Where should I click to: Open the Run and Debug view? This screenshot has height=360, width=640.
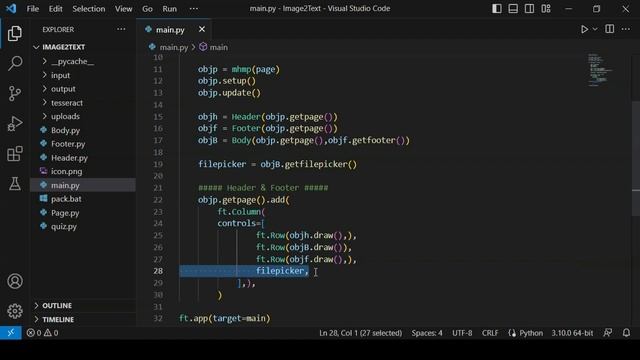point(15,124)
